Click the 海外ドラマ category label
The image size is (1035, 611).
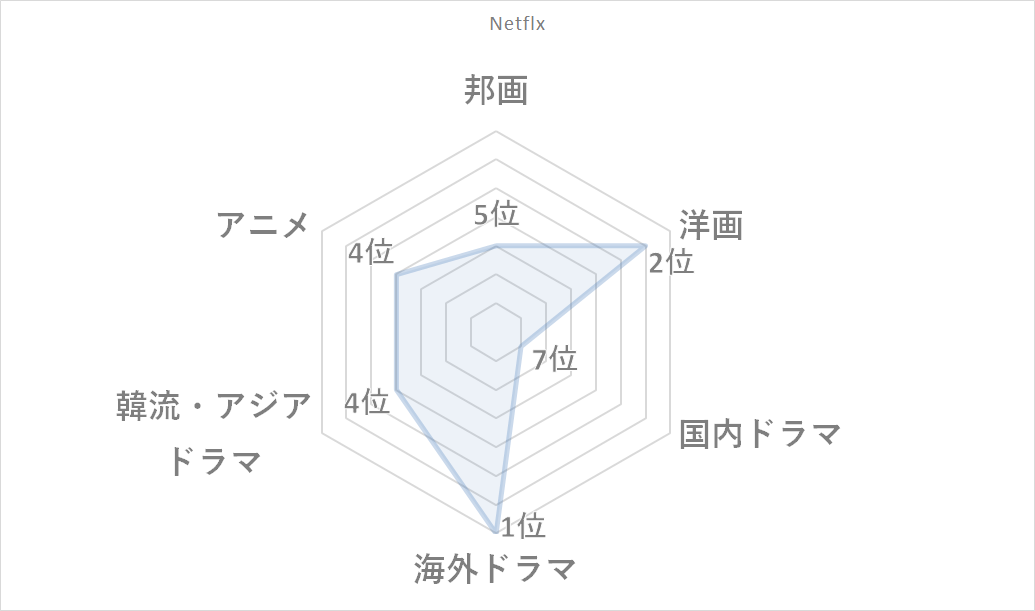click(495, 568)
